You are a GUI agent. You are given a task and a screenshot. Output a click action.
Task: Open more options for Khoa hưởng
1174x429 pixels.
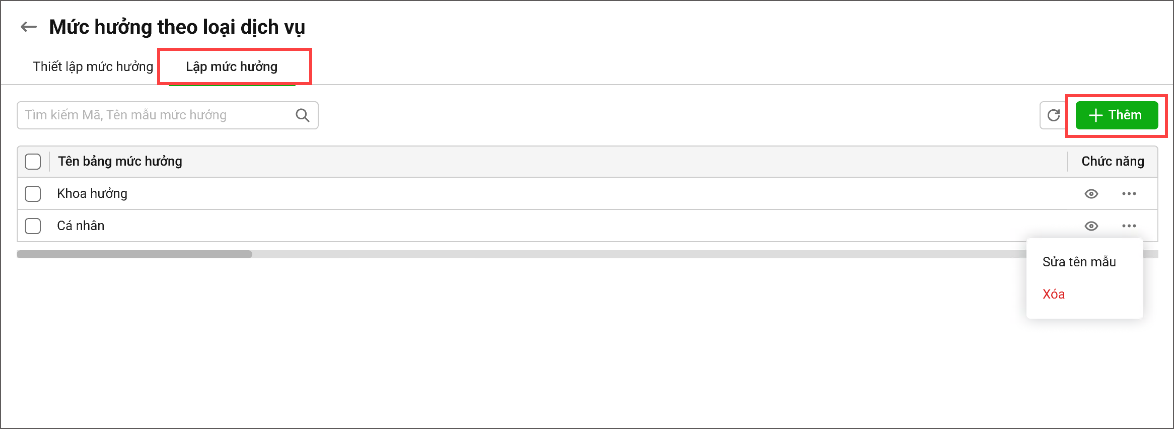[x=1129, y=194]
